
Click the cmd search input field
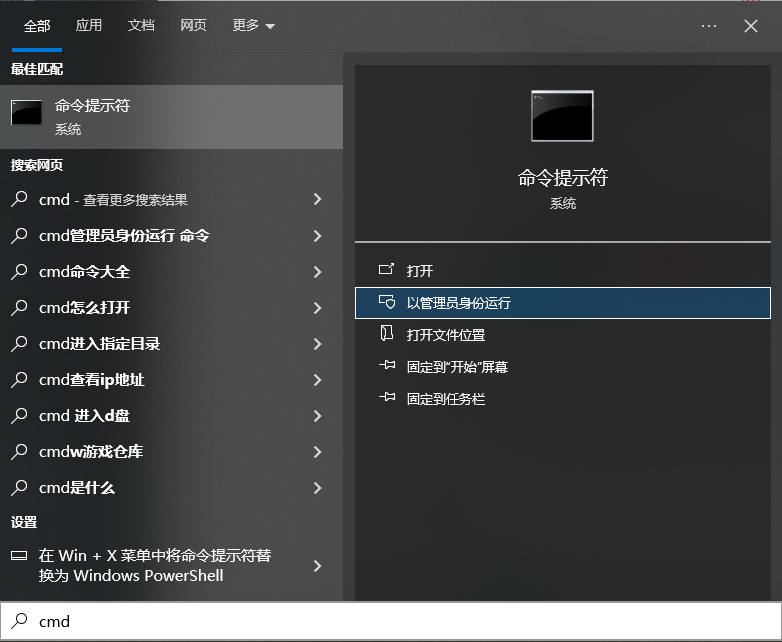400,621
